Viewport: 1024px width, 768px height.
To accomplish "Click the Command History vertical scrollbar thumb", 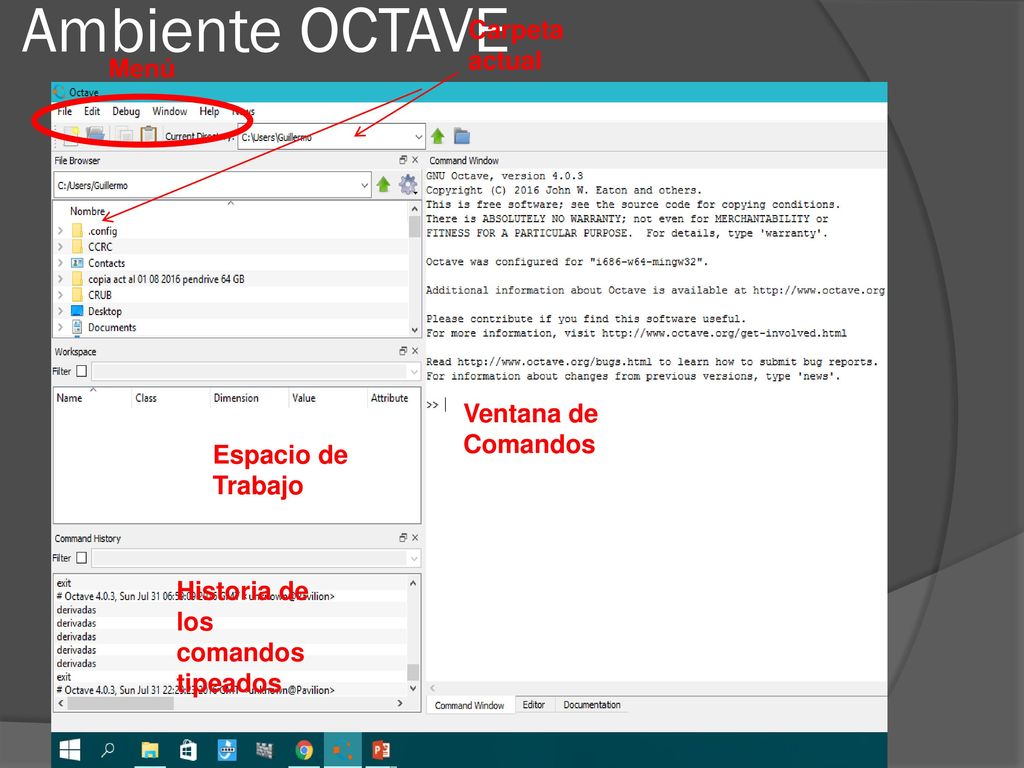I will tap(413, 671).
